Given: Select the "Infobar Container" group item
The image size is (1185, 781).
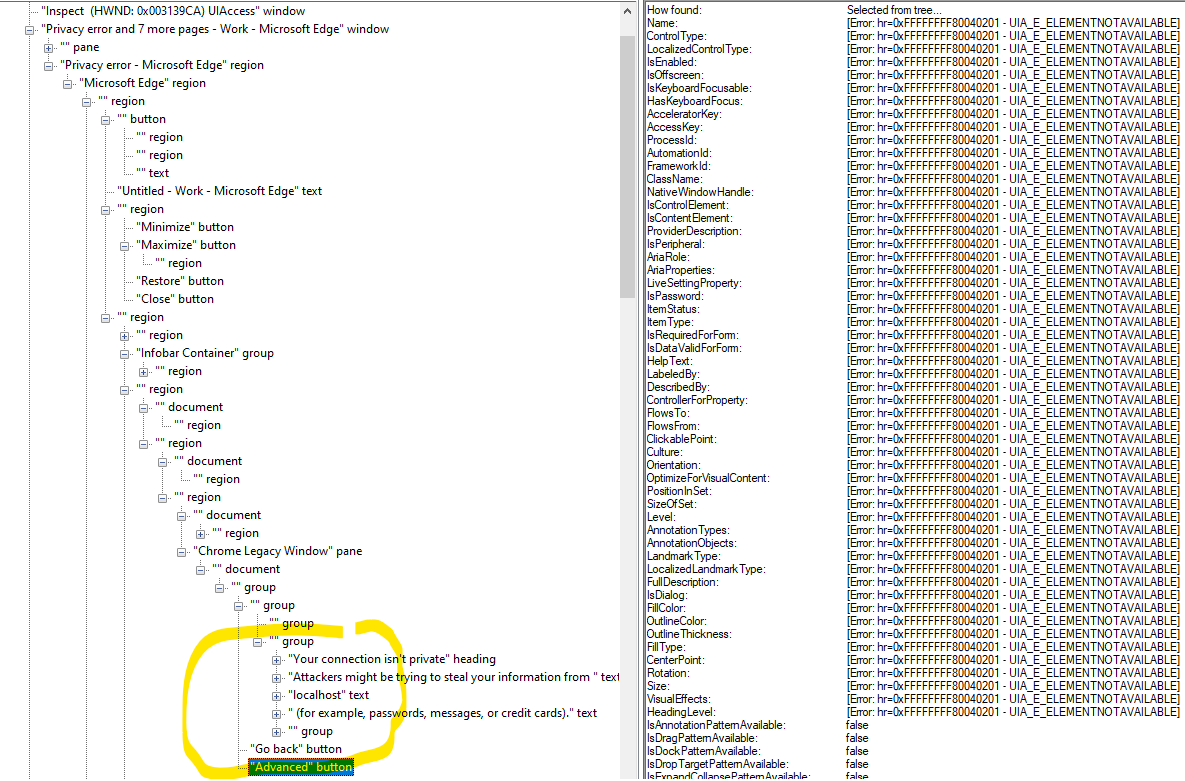Looking at the screenshot, I should pyautogui.click(x=205, y=354).
